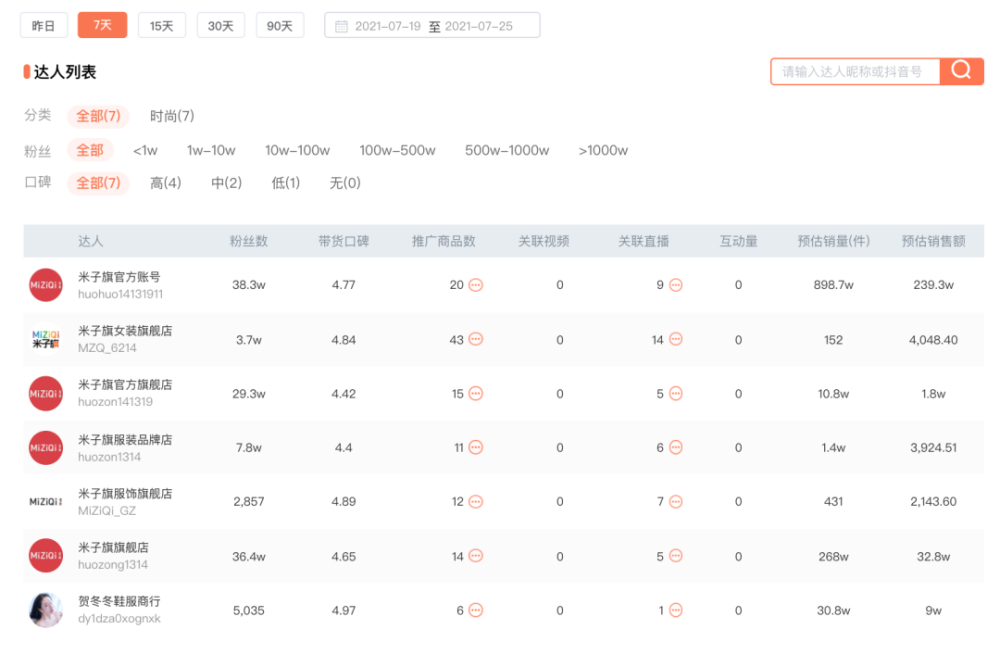Focus the influencer nickname search field

854,72
